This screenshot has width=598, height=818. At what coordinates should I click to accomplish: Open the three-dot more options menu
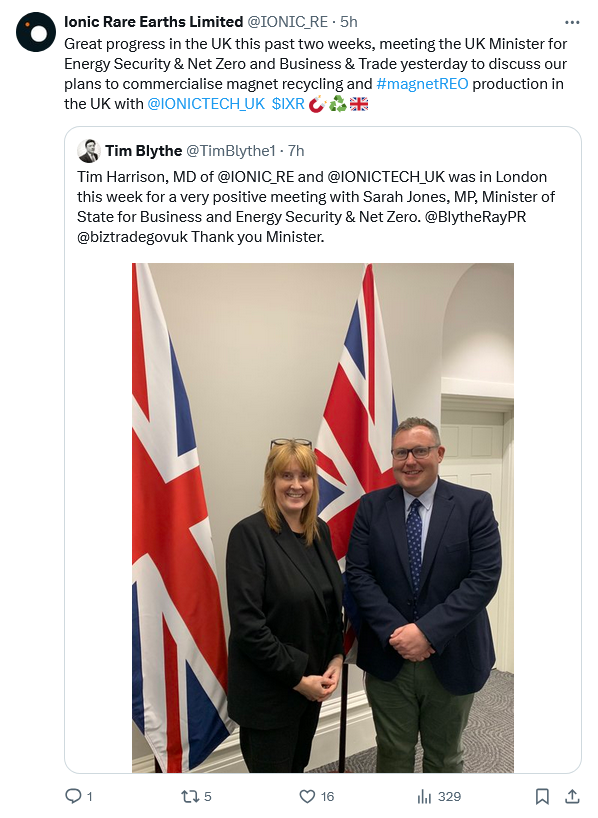coord(572,22)
